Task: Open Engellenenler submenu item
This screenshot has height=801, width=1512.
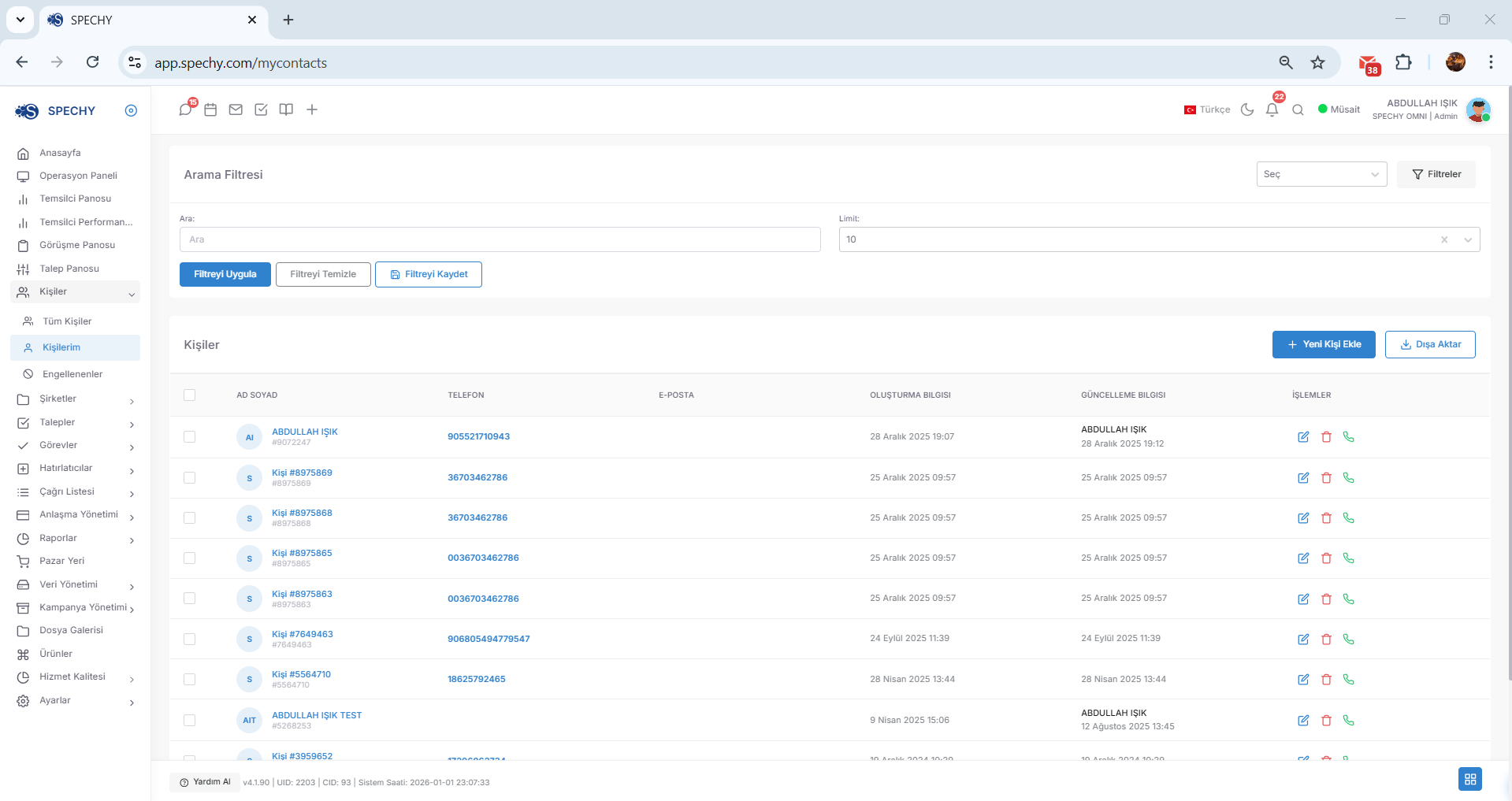Action: pos(72,374)
